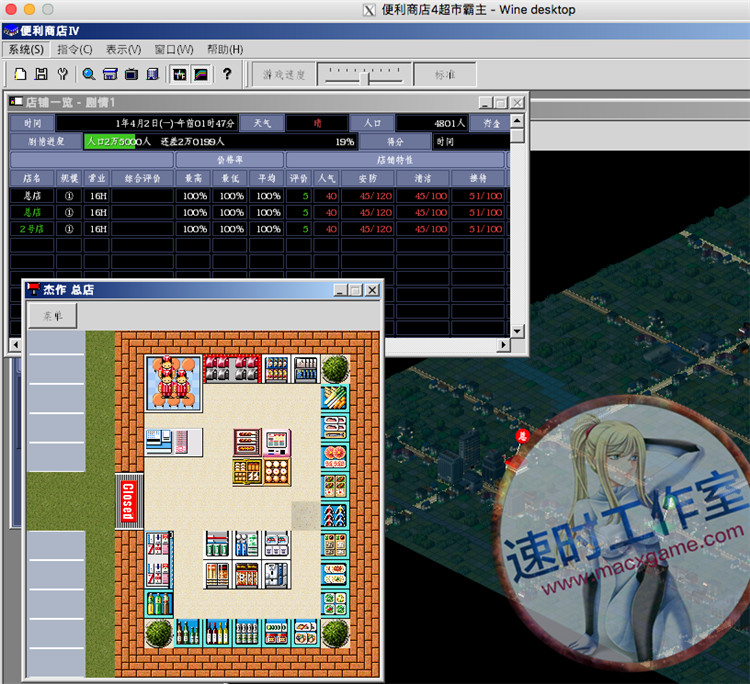Click the 19% progress value

tap(344, 142)
